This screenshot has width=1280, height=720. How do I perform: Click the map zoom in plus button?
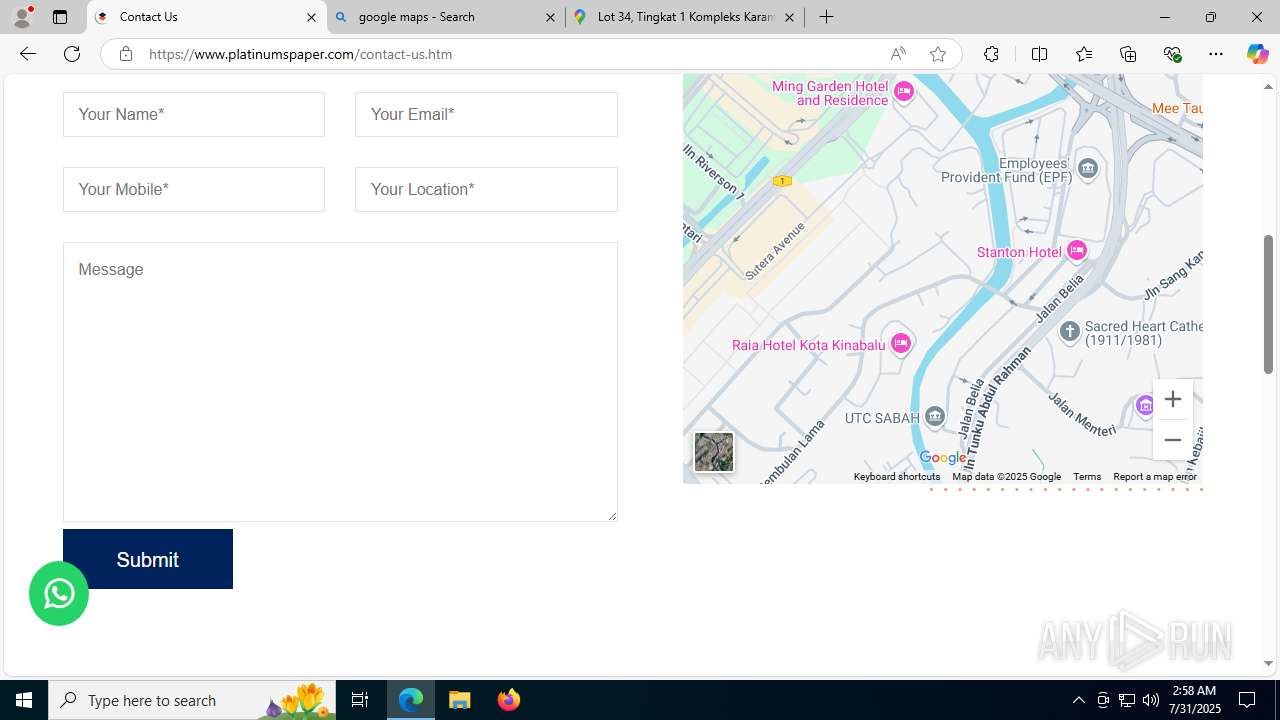pos(1172,399)
